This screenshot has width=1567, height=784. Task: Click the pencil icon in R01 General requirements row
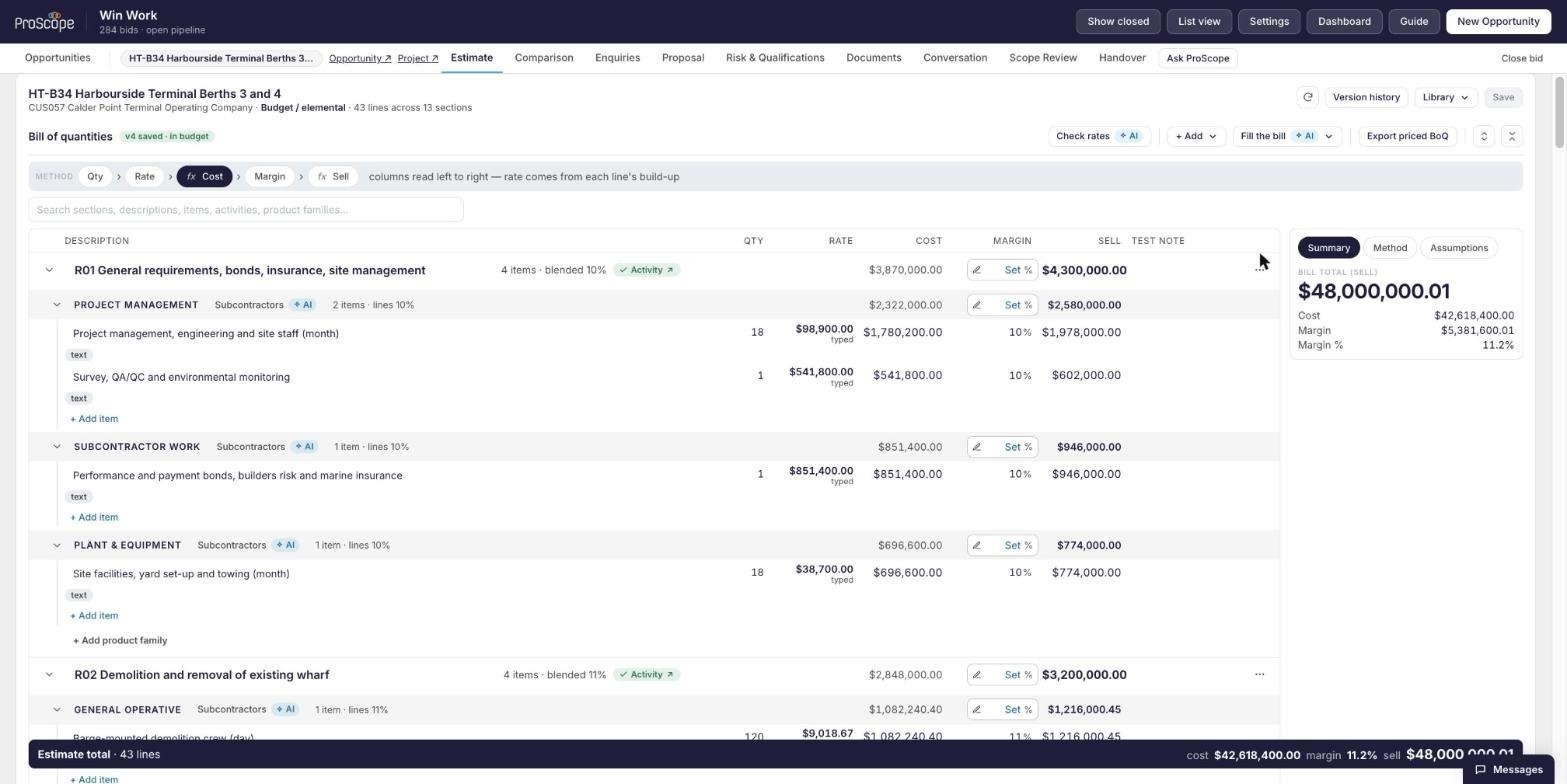(977, 270)
